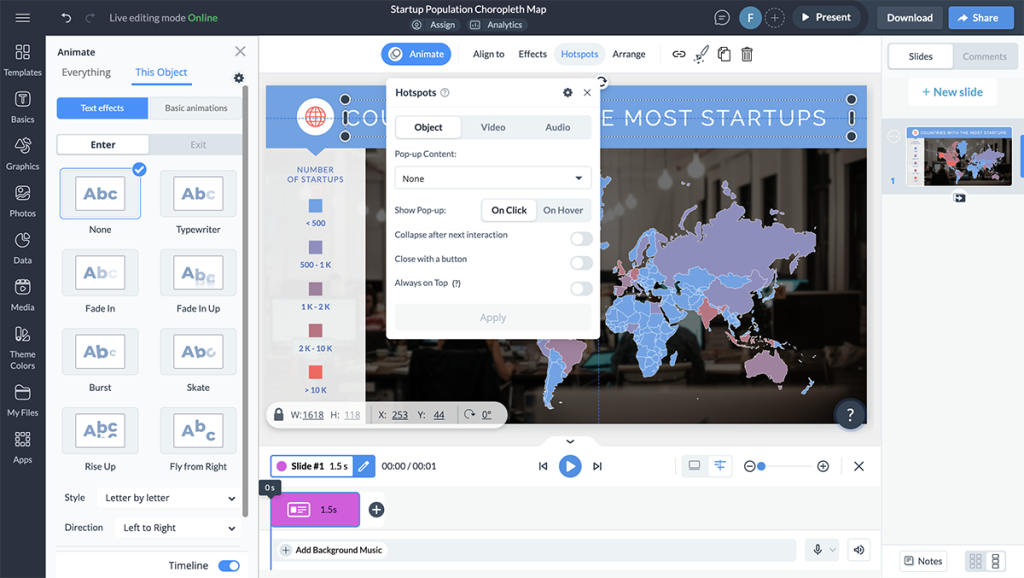
Task: Open the comments chat bubble icon
Action: point(722,18)
